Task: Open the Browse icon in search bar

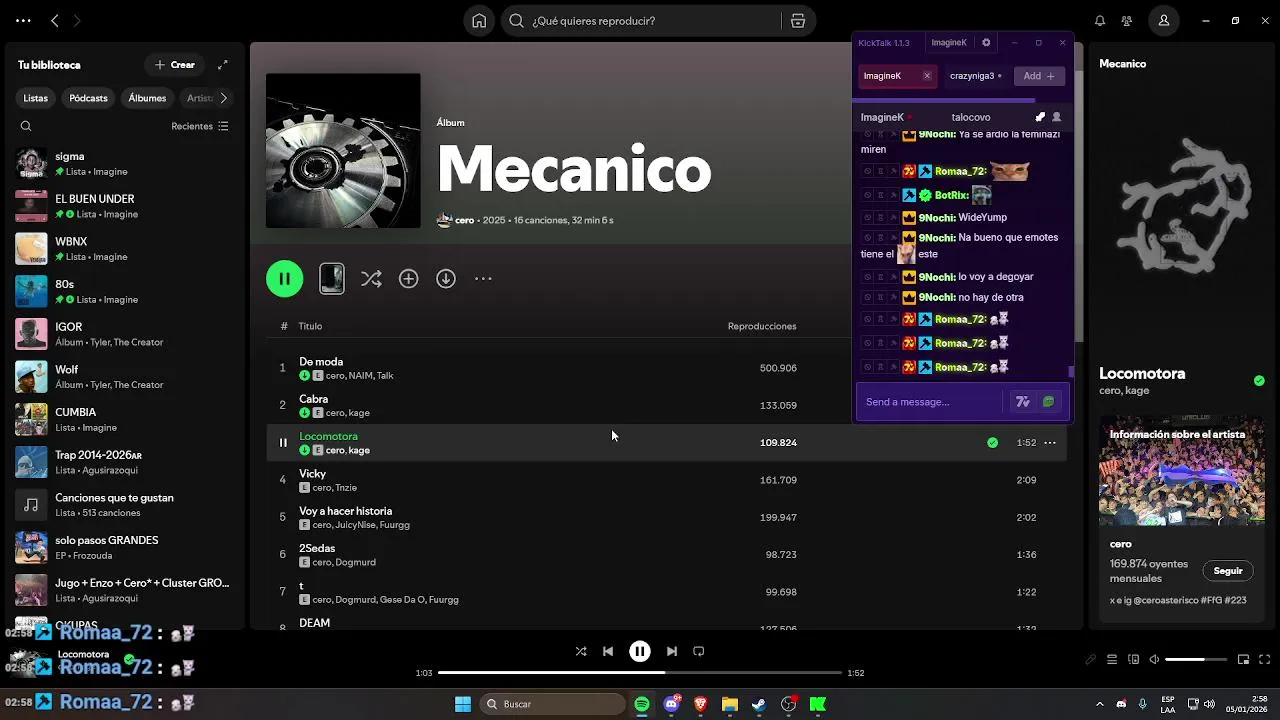Action: click(x=797, y=21)
